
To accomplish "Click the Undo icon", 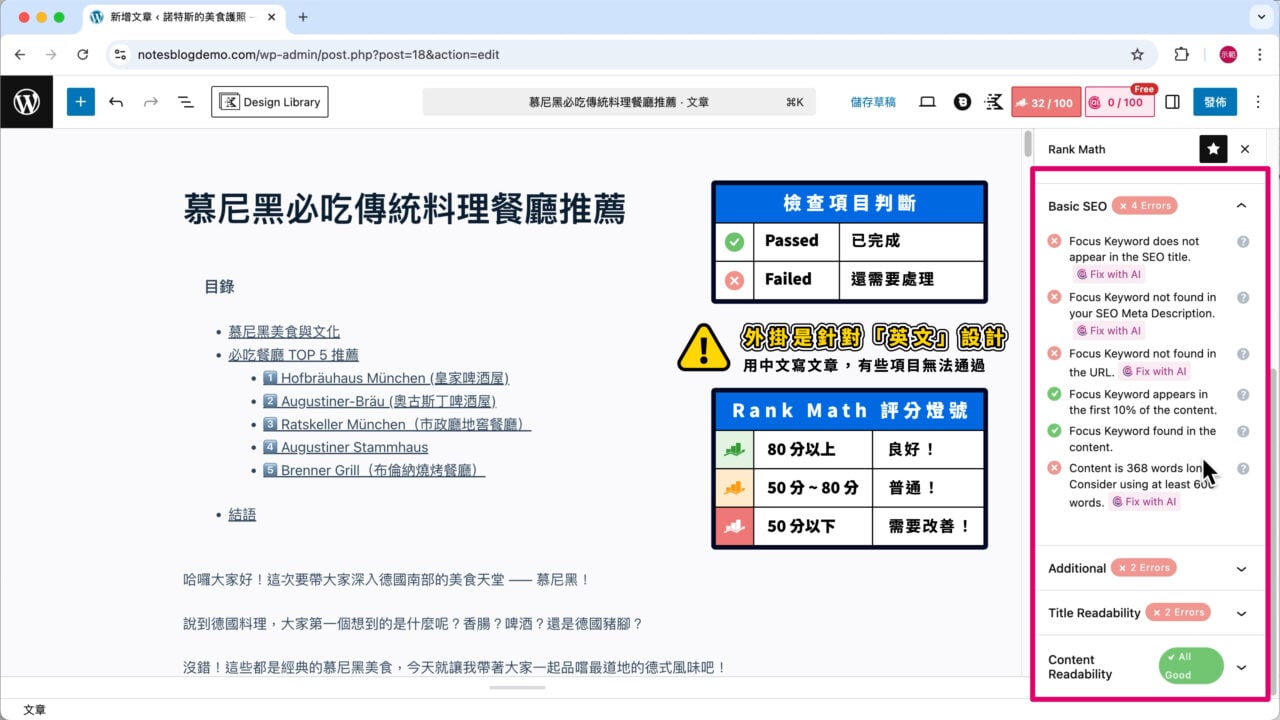I will (116, 101).
